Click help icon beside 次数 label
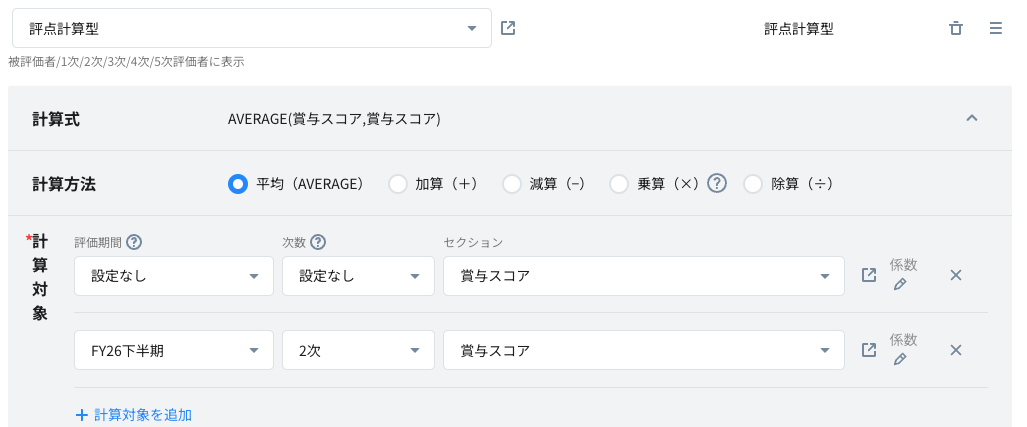 coord(319,242)
